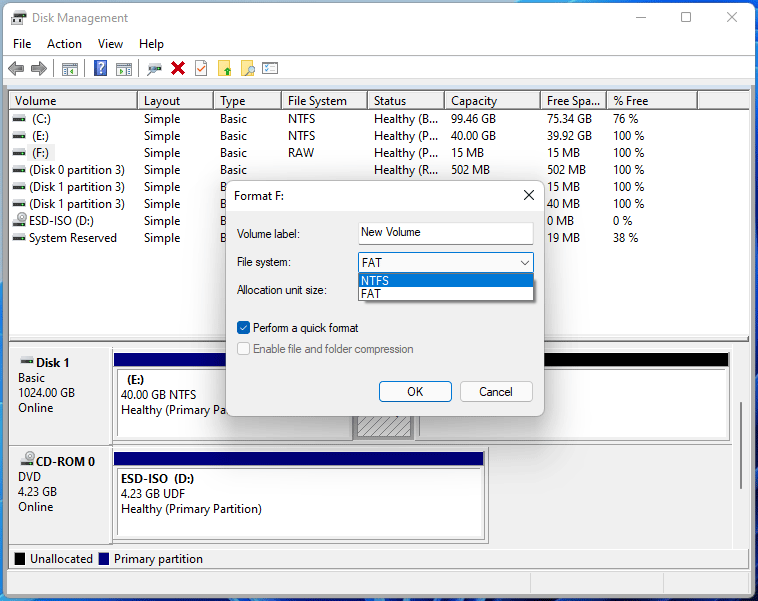
Task: Click the Disk 1 1024.00 GB label
Action: point(46,393)
